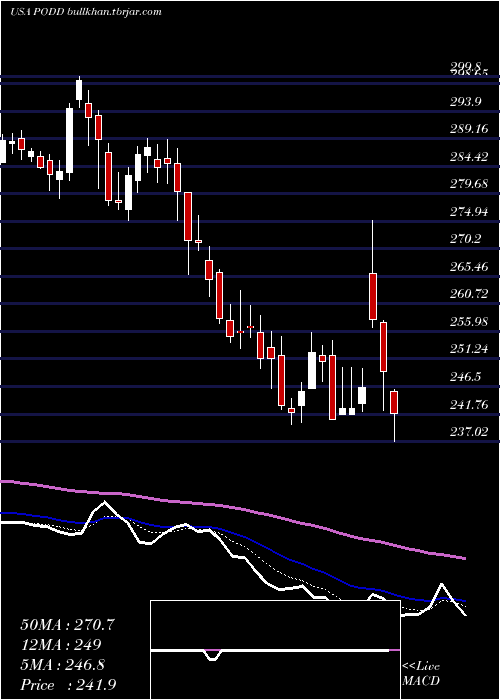Select the 293.9 price axis label
This screenshot has height=700, width=500.
[465, 102]
